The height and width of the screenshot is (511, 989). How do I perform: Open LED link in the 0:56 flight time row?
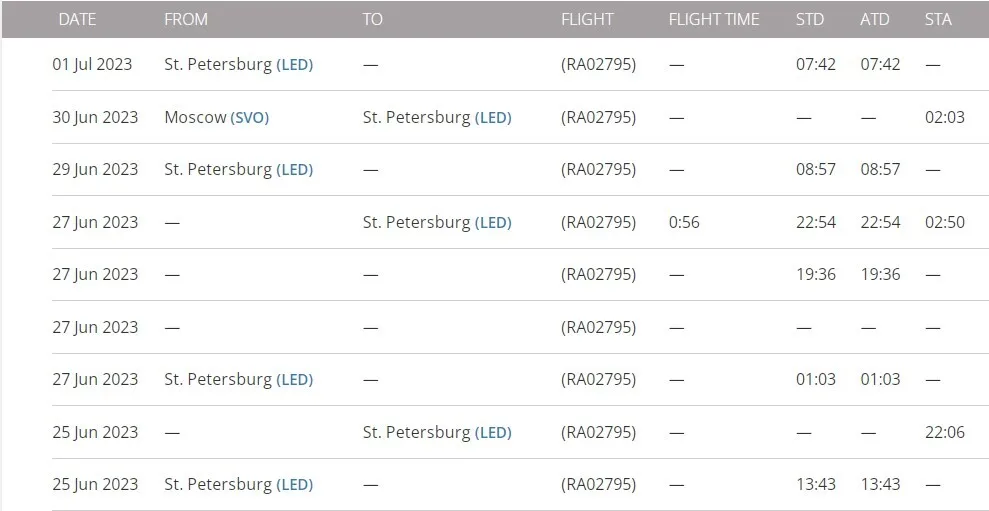coord(493,222)
